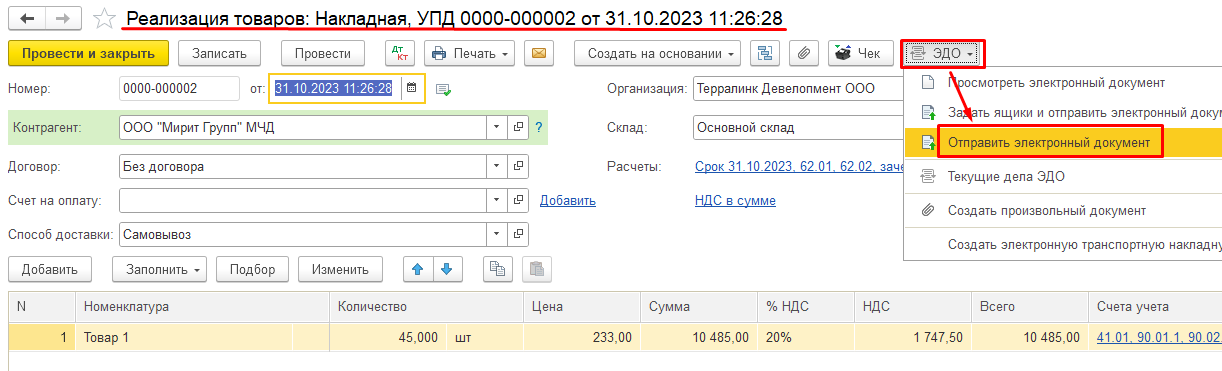Open Контрагент card with the open-form icon
The height and width of the screenshot is (371, 1222).
pos(519,127)
